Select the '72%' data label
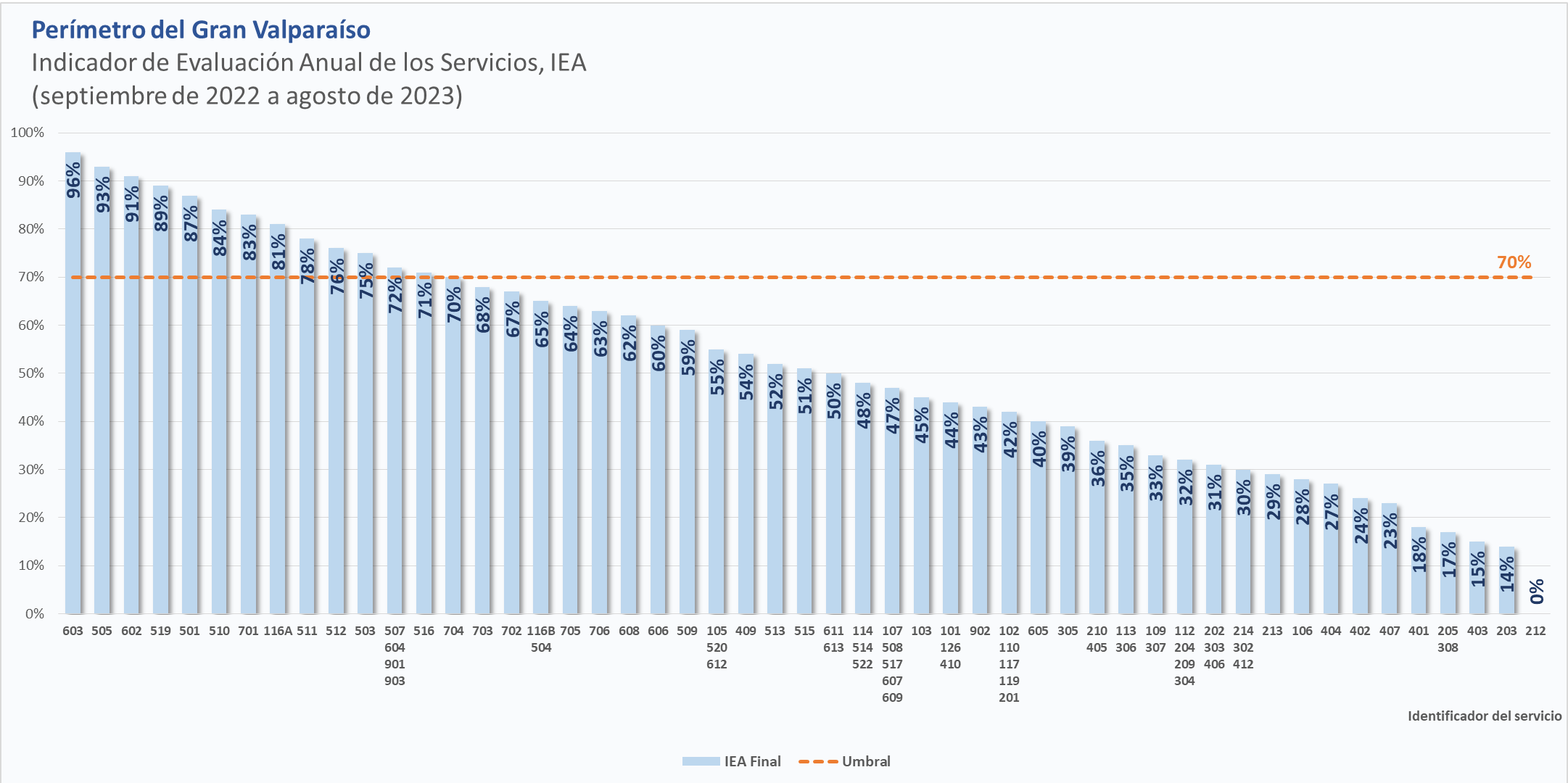Viewport: 1568px width, 783px height. [x=395, y=295]
